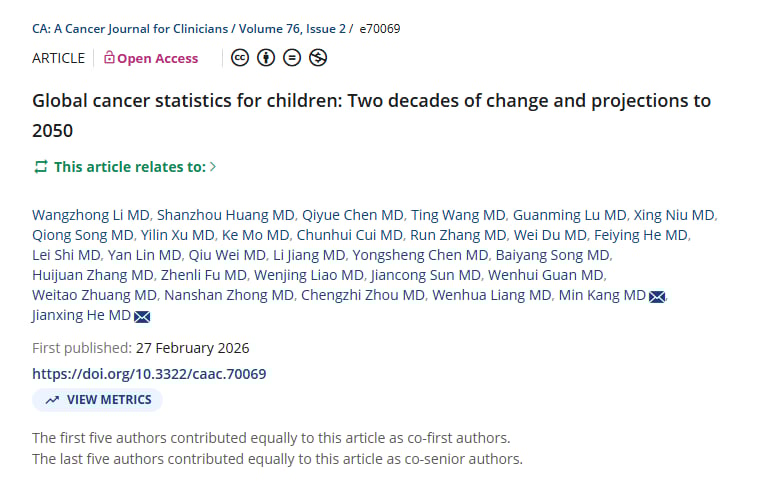Click the Open Access label
Viewport: 780px width, 485px height.
[x=157, y=58]
